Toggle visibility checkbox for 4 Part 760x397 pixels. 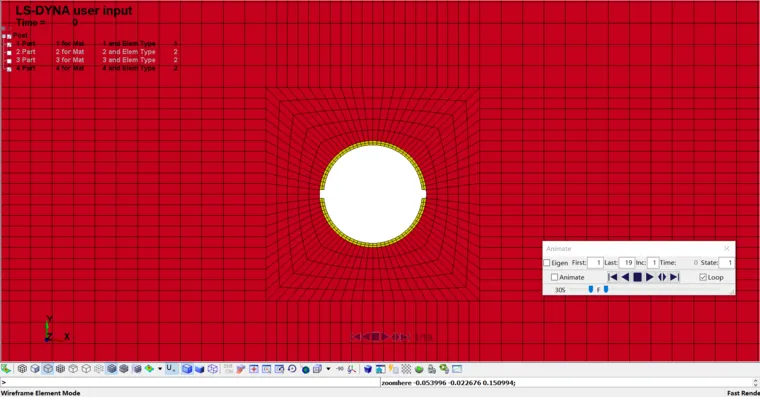point(9,69)
